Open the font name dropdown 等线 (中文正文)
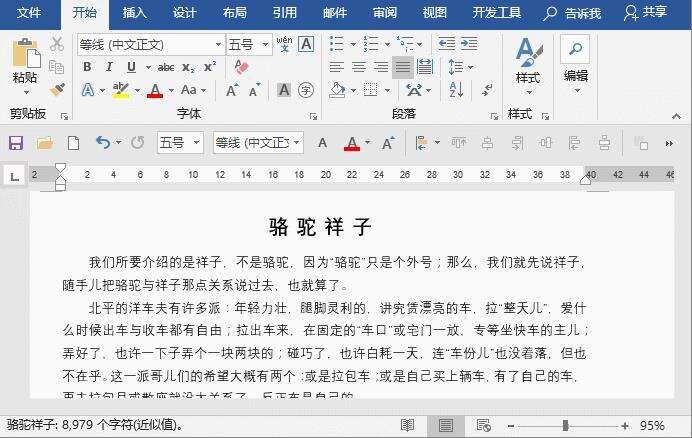 (151, 45)
